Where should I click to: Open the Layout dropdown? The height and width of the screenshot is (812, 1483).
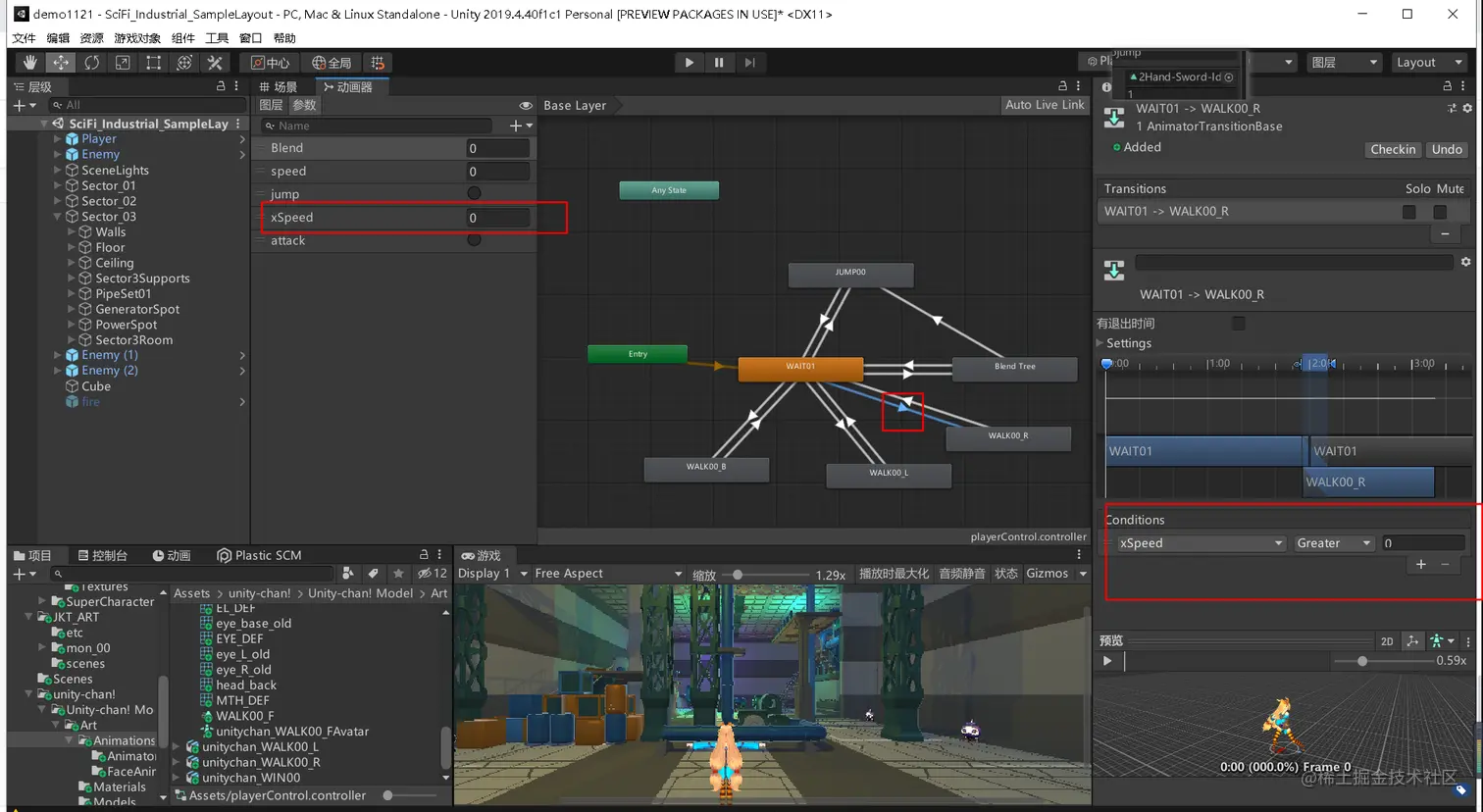click(x=1429, y=63)
